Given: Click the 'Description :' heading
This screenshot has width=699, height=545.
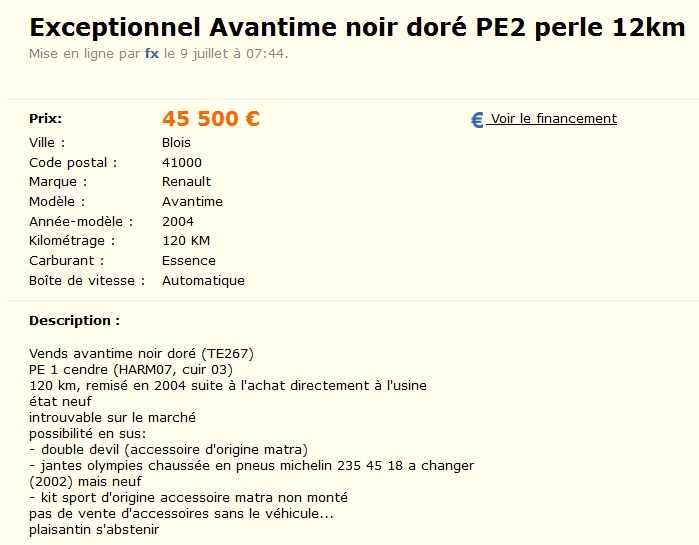Looking at the screenshot, I should (74, 321).
